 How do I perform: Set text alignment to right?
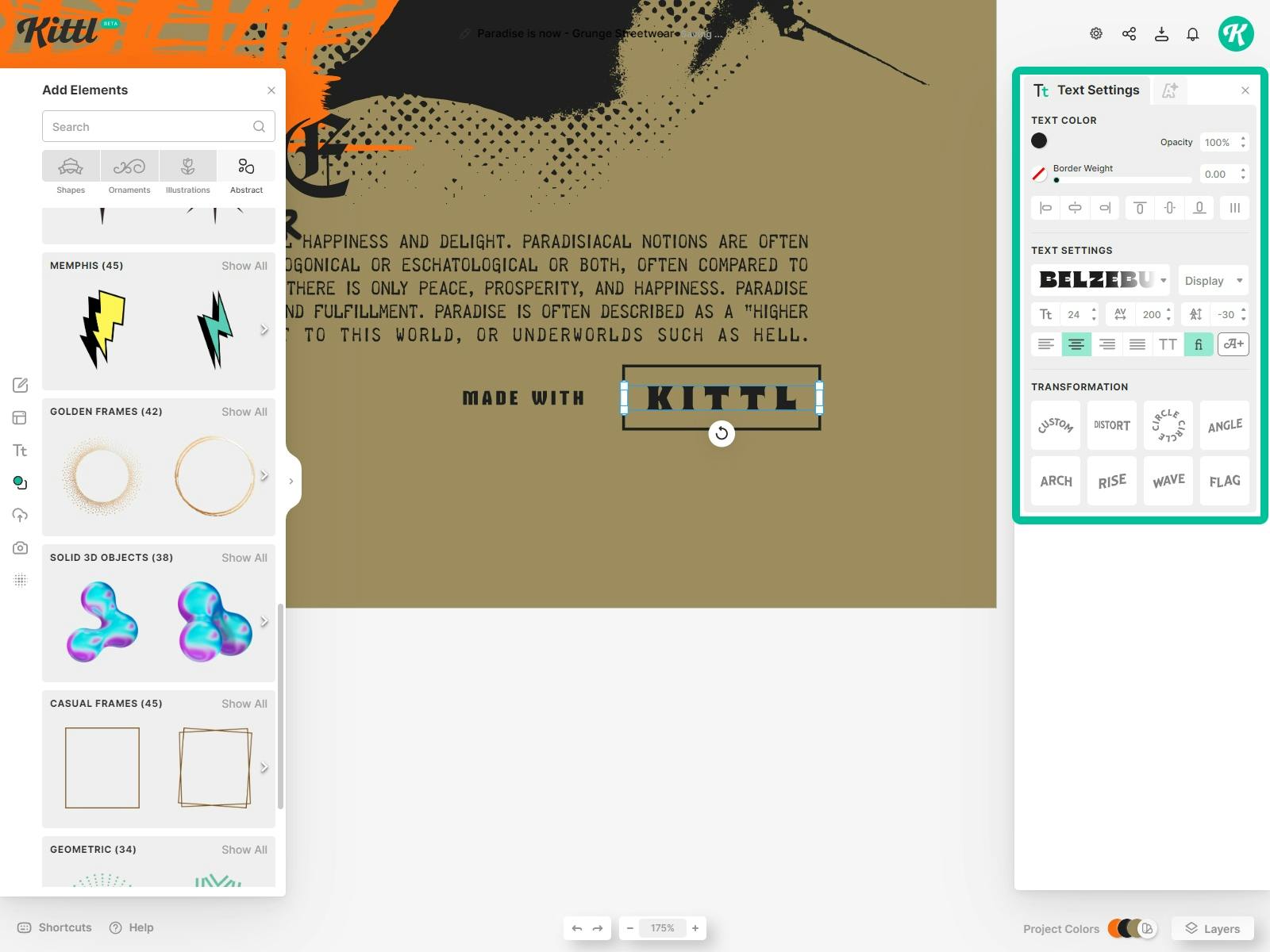[1106, 344]
